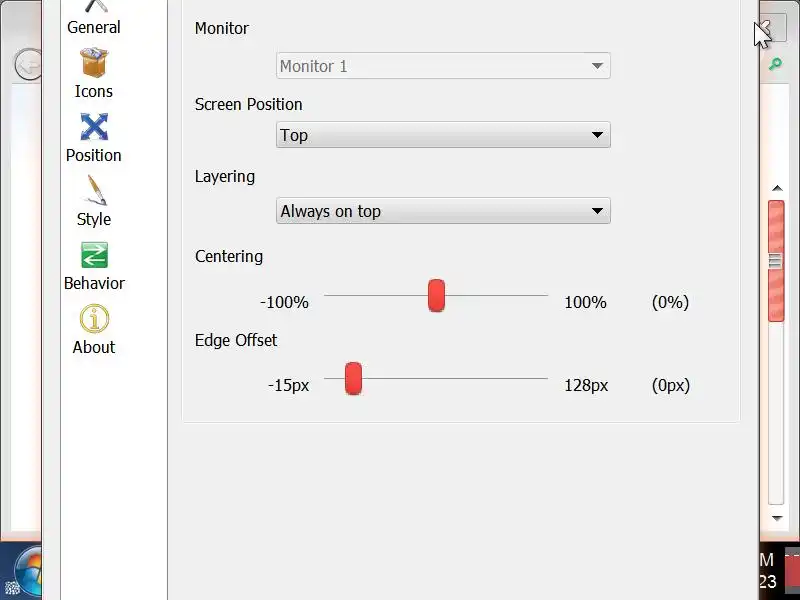Open the Layering dropdown set to Always on top
Screen dimensions: 800x600
(443, 211)
